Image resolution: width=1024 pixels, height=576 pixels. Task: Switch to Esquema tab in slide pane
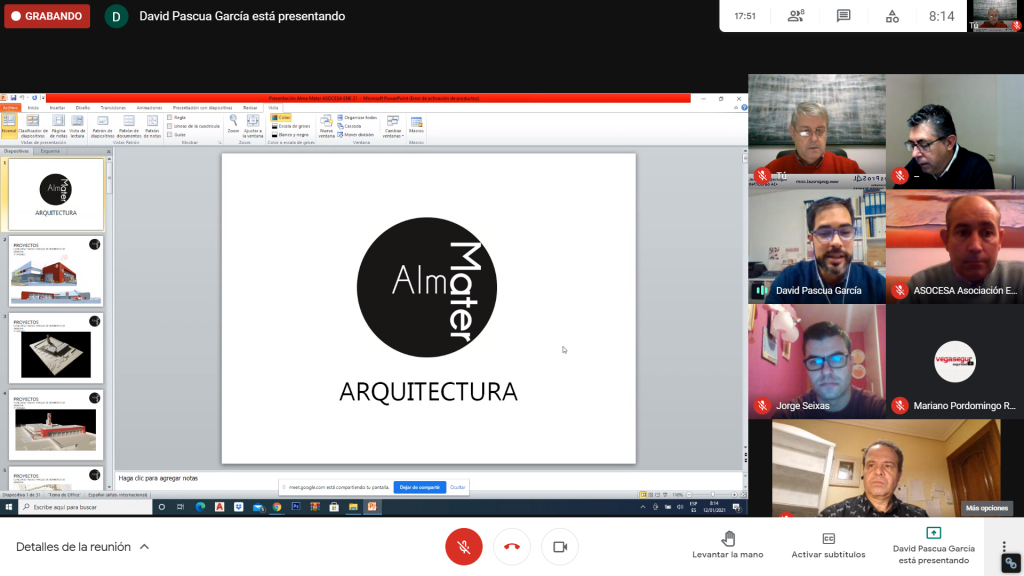coord(50,151)
